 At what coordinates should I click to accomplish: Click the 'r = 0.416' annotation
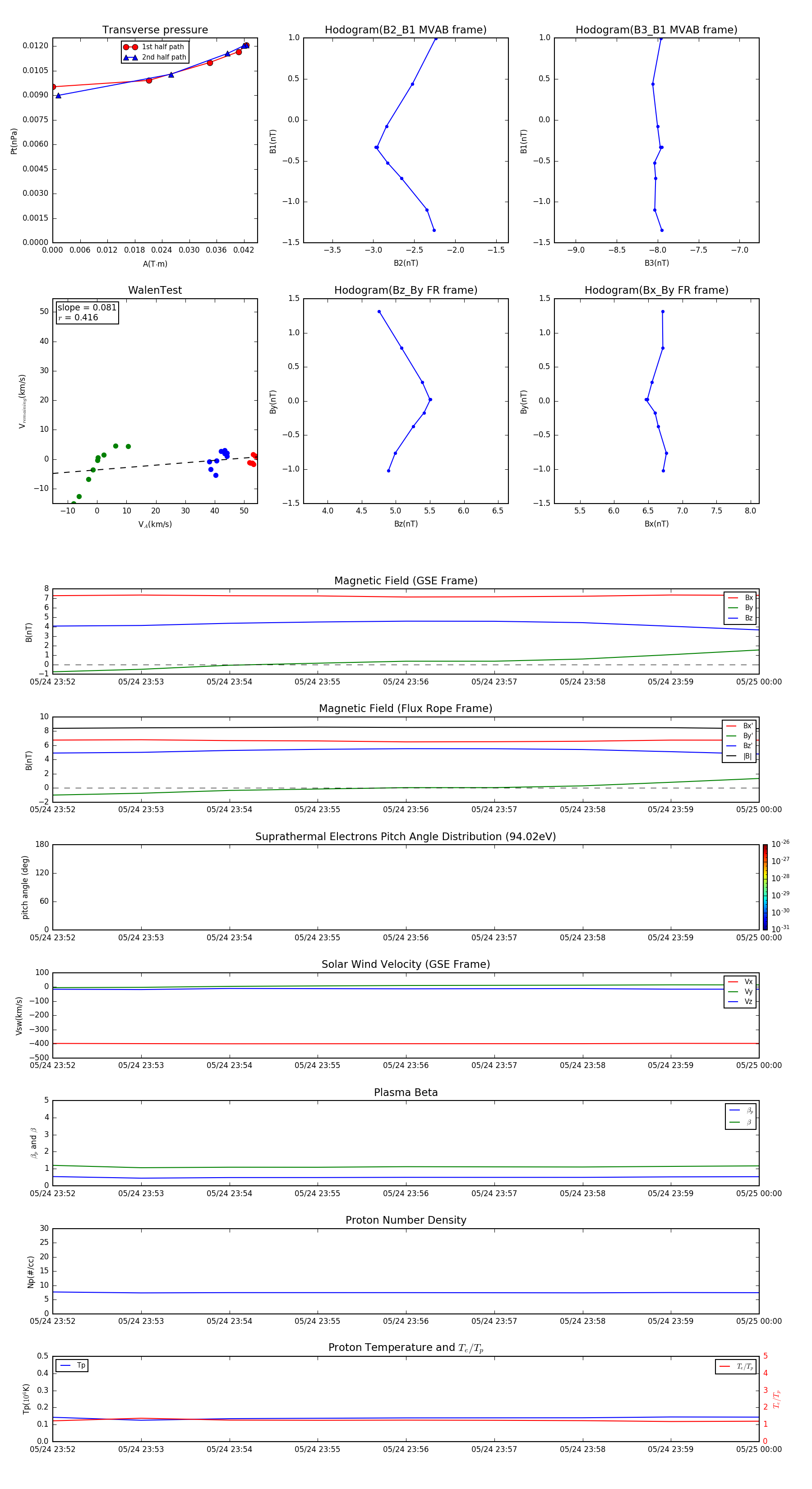[x=78, y=317]
